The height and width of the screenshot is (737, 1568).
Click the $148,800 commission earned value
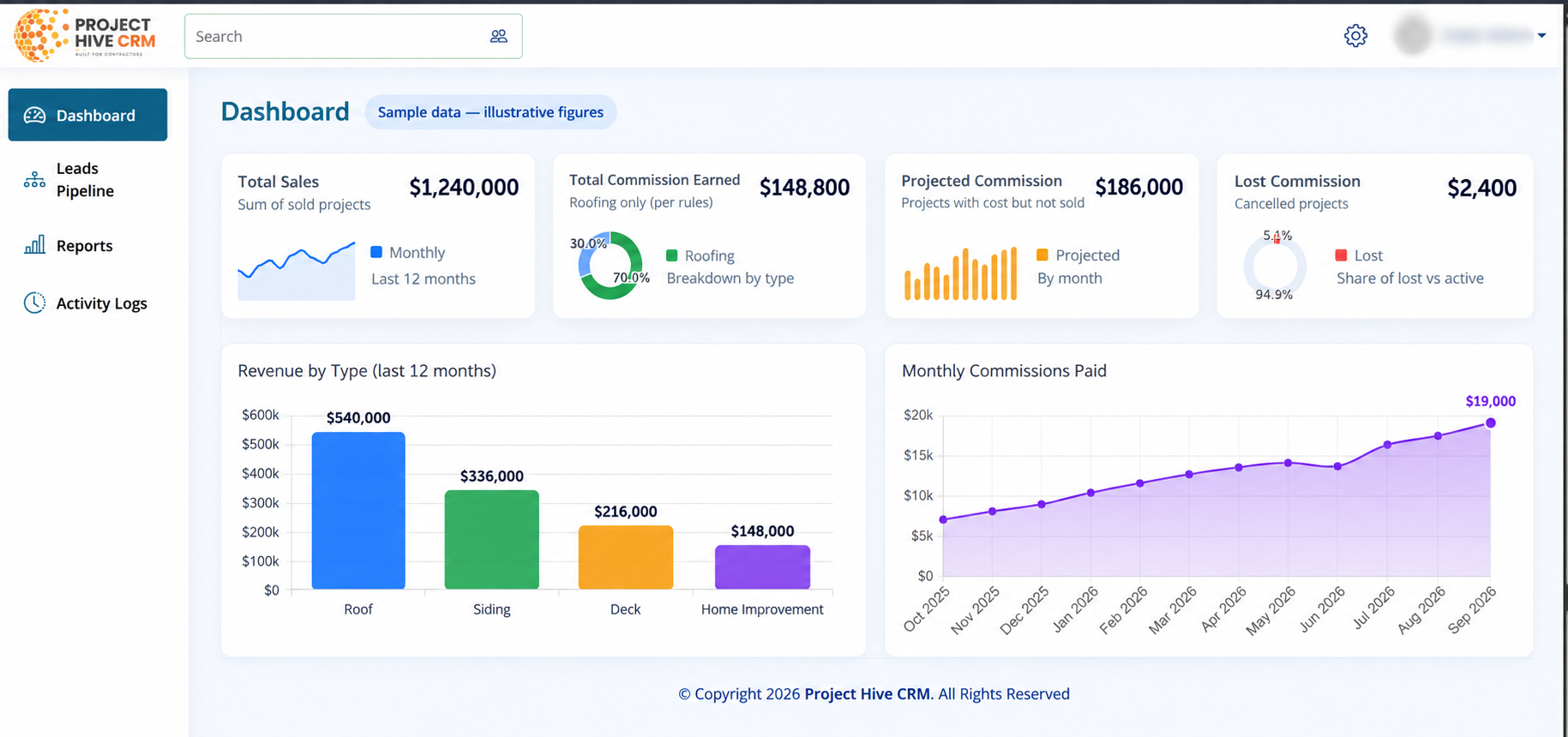(804, 187)
